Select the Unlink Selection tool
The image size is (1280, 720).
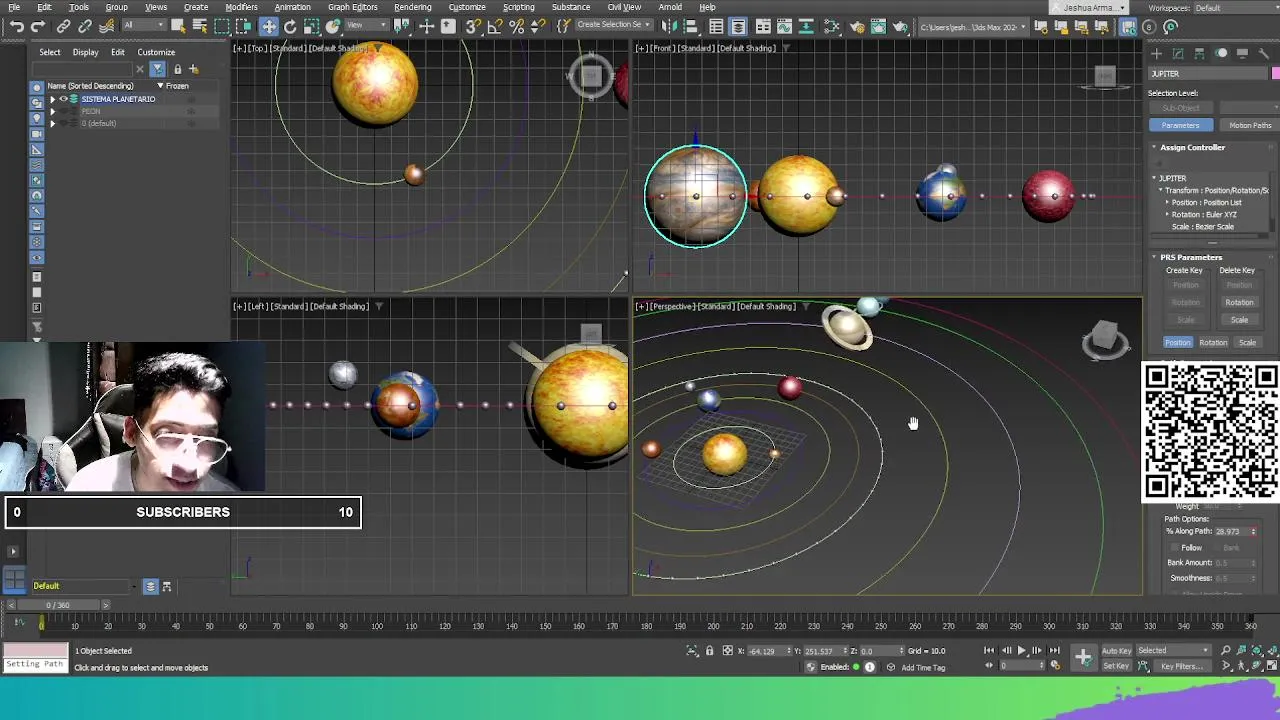85,26
